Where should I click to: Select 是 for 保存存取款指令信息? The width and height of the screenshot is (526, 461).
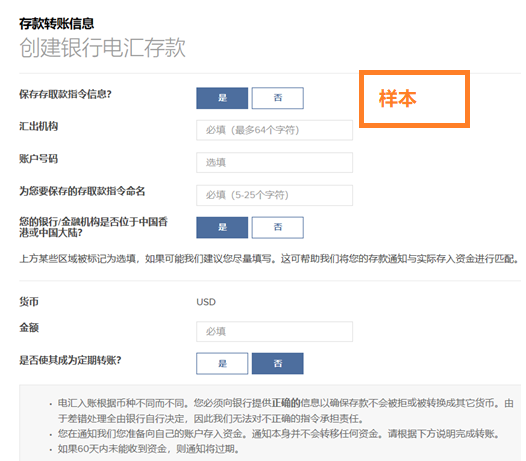222,98
